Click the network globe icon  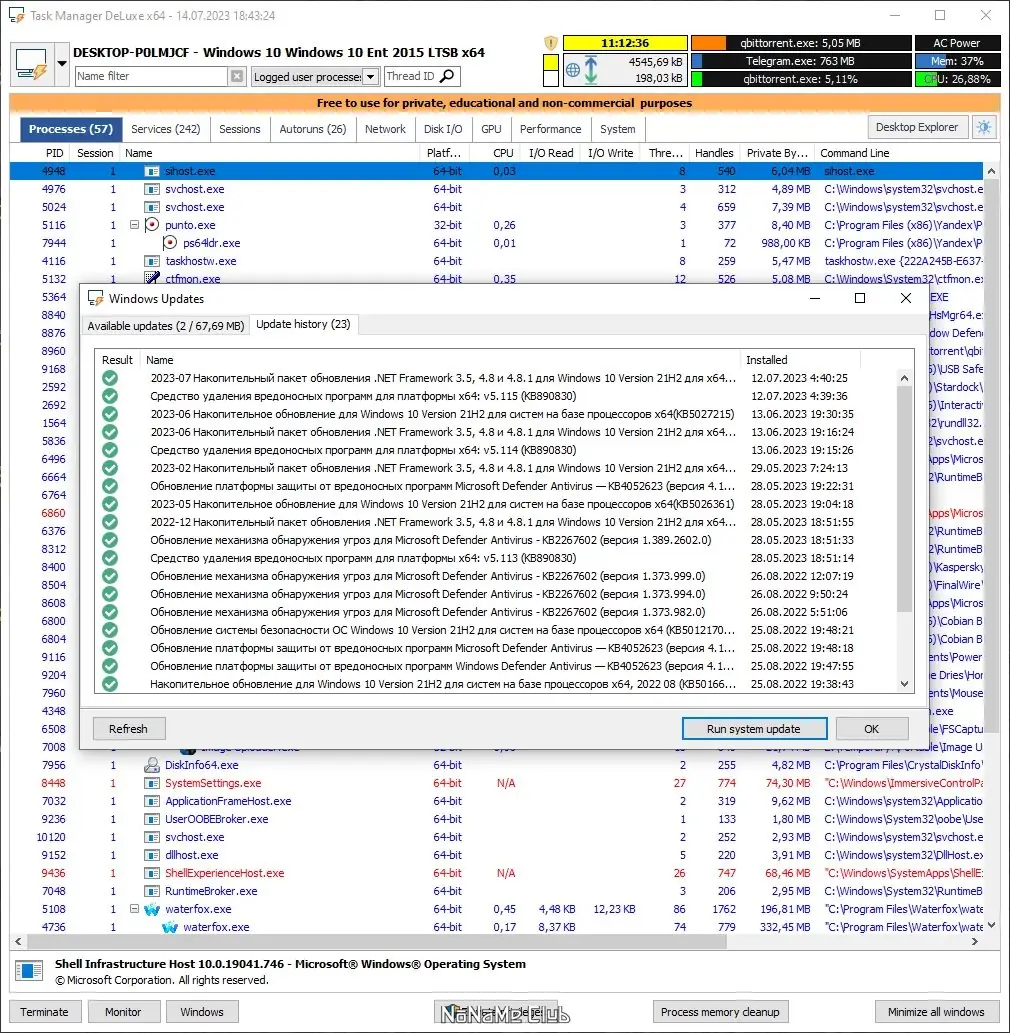[573, 70]
